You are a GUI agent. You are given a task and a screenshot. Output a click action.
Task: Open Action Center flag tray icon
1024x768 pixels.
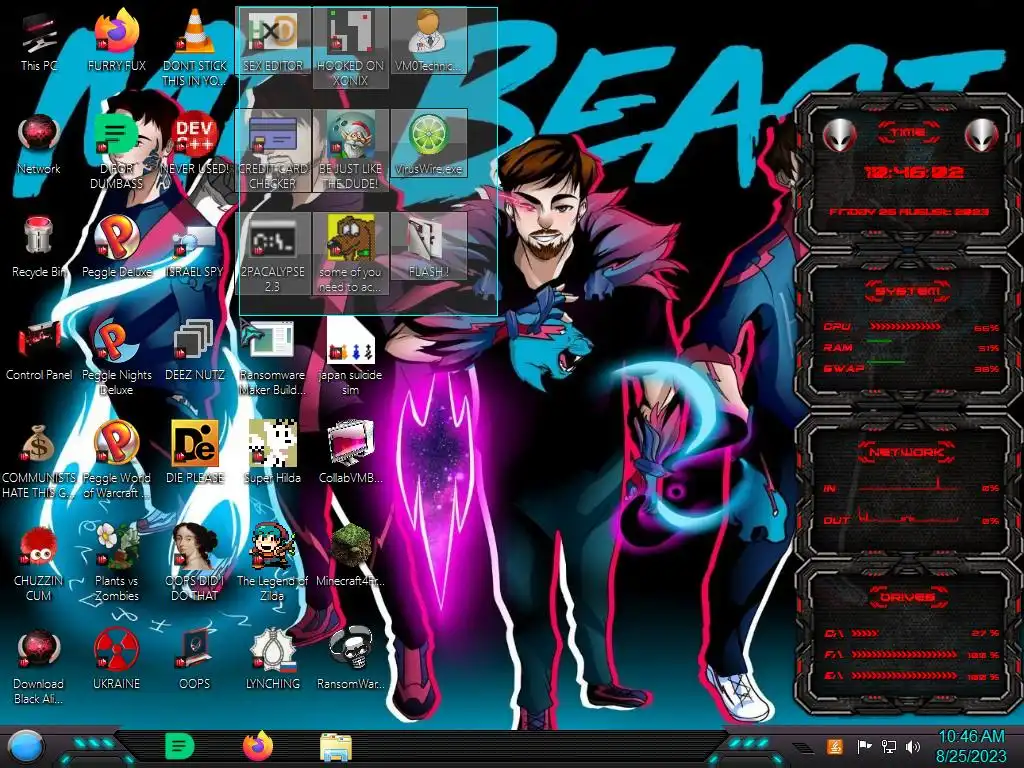pos(864,746)
